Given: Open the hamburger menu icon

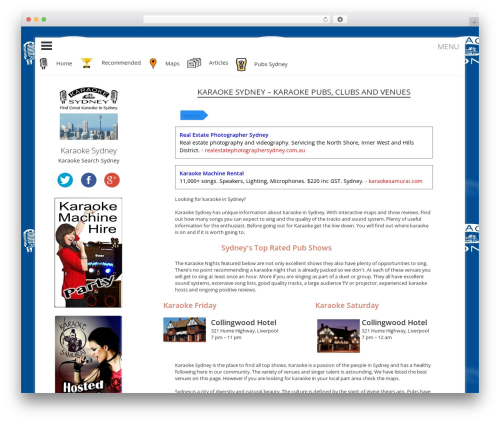Looking at the screenshot, I should coord(47,45).
